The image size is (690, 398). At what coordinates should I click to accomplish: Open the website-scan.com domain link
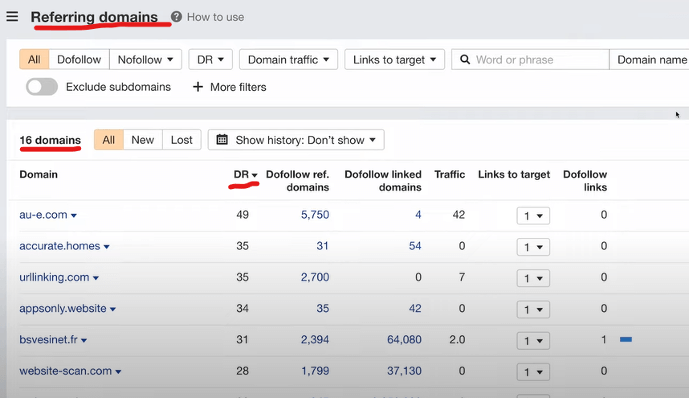tap(65, 371)
